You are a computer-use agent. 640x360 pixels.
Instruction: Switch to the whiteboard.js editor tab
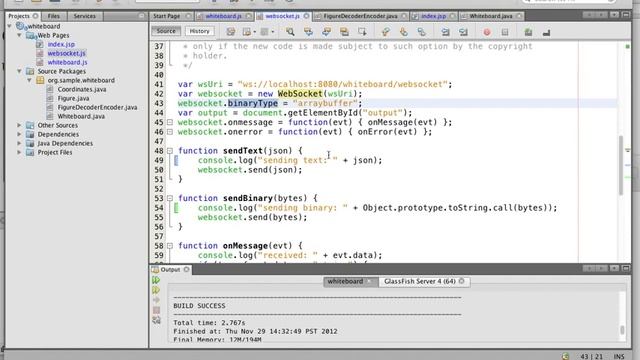point(223,16)
